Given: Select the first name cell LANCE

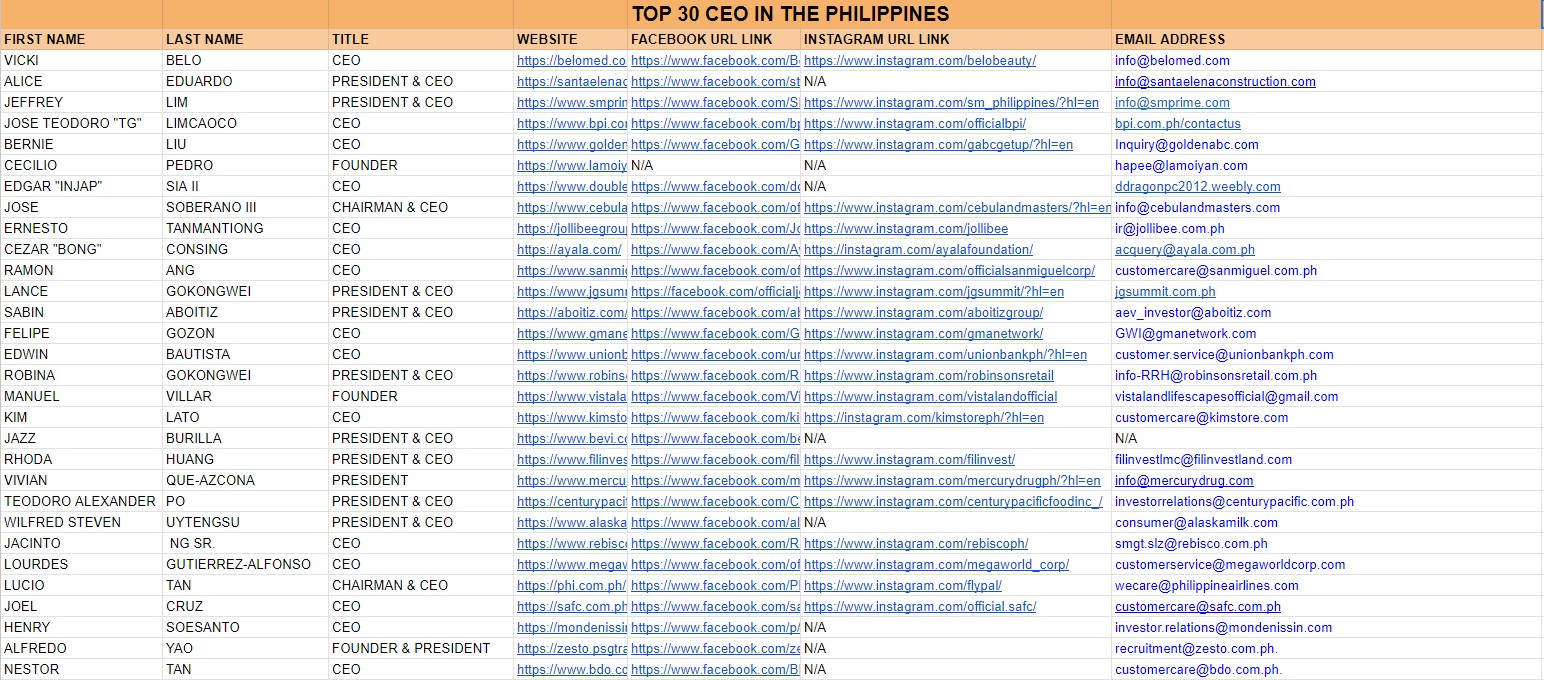Looking at the screenshot, I should 81,292.
